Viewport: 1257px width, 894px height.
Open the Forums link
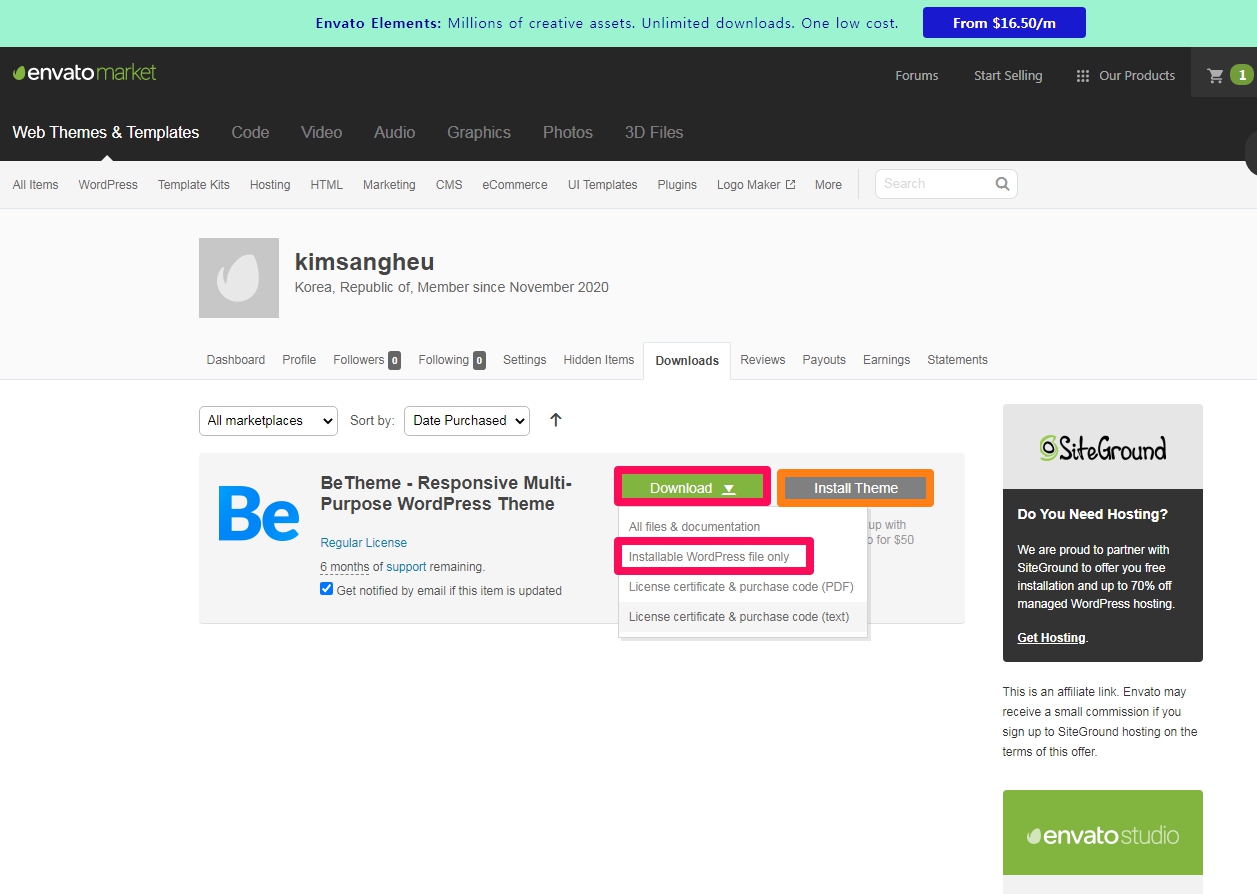[917, 76]
